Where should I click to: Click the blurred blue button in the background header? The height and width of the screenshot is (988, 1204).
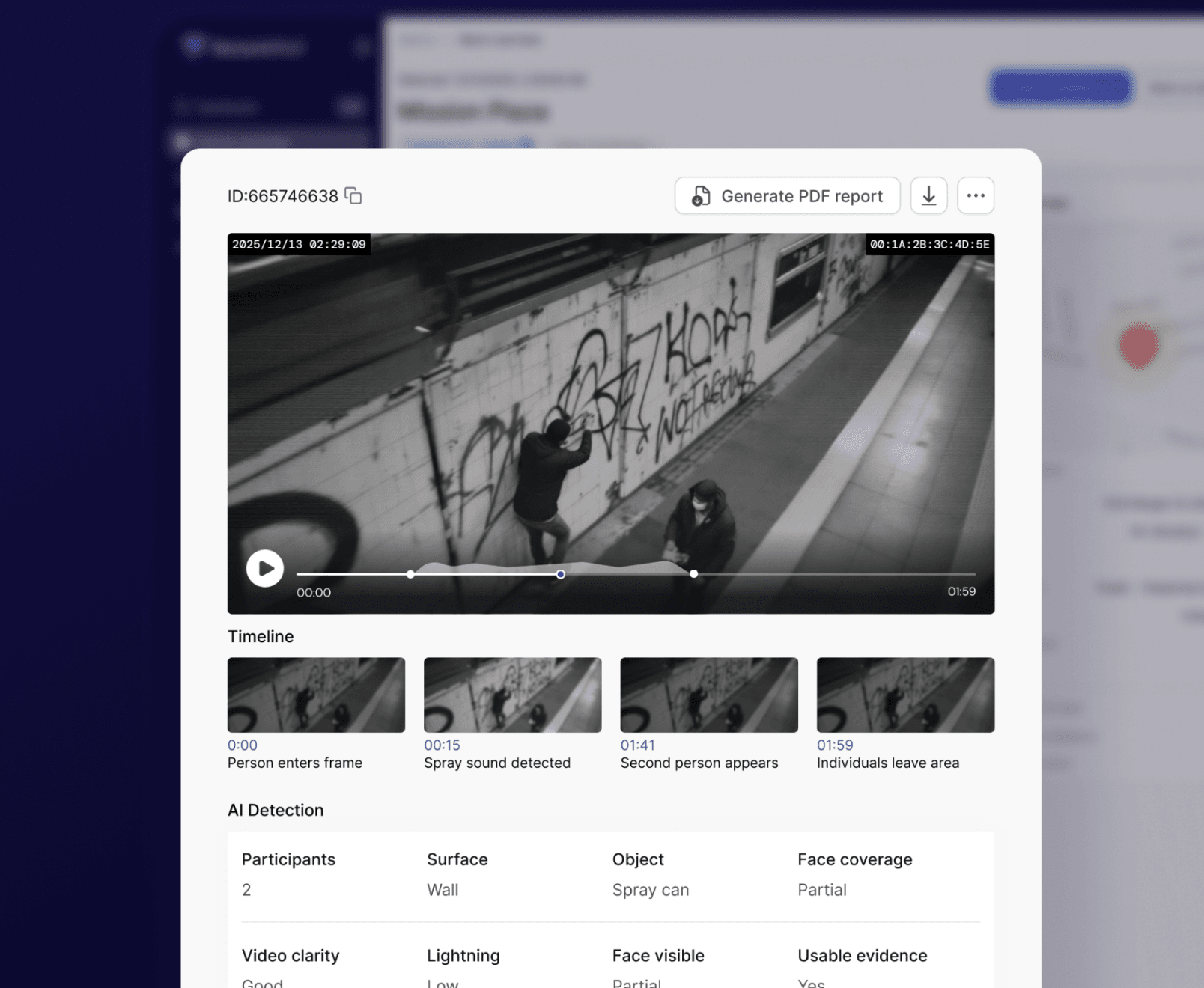coord(1060,88)
